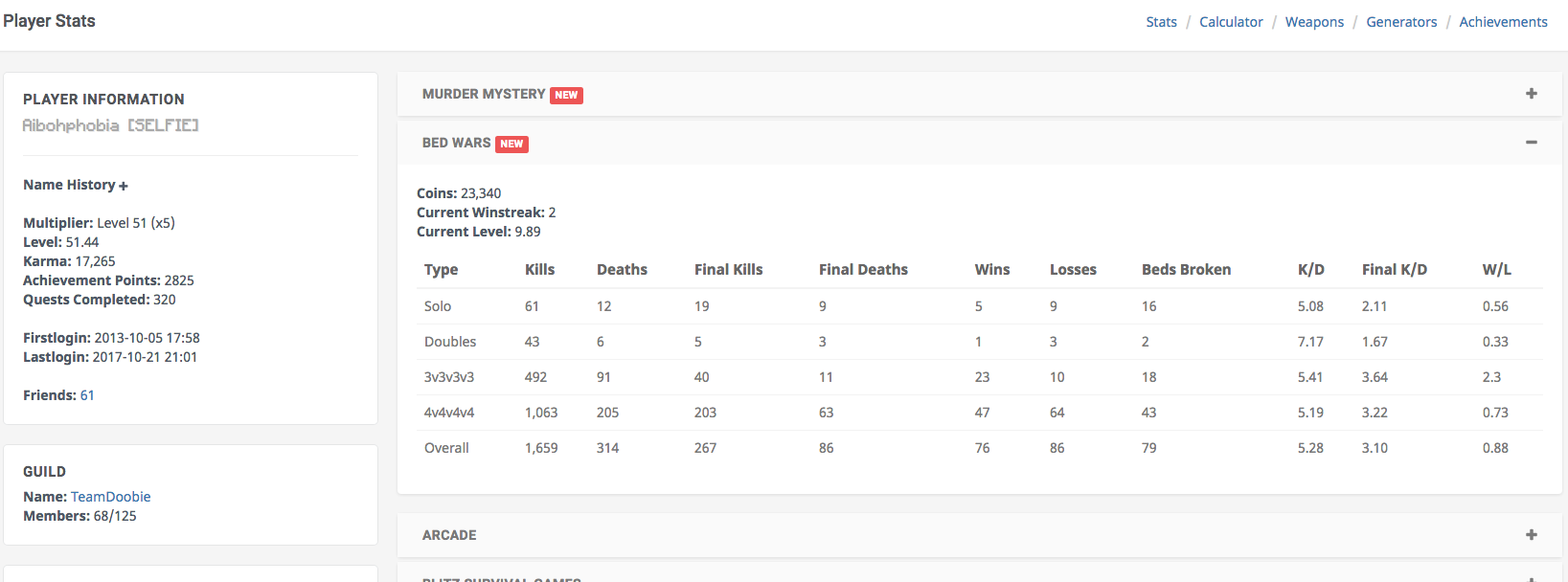Click Overall Final K/D value 3.10
The width and height of the screenshot is (1568, 582).
(1375, 448)
